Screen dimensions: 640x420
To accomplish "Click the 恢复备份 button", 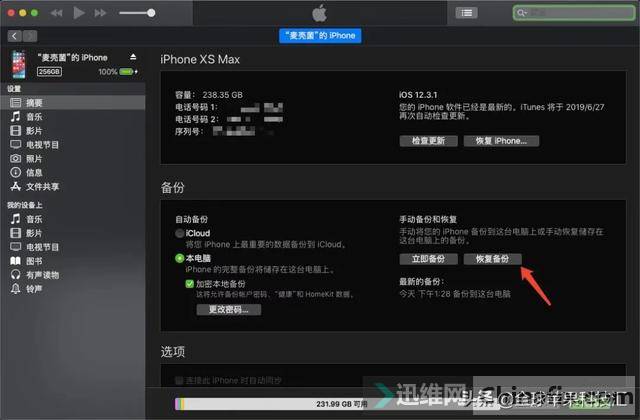I will point(492,259).
